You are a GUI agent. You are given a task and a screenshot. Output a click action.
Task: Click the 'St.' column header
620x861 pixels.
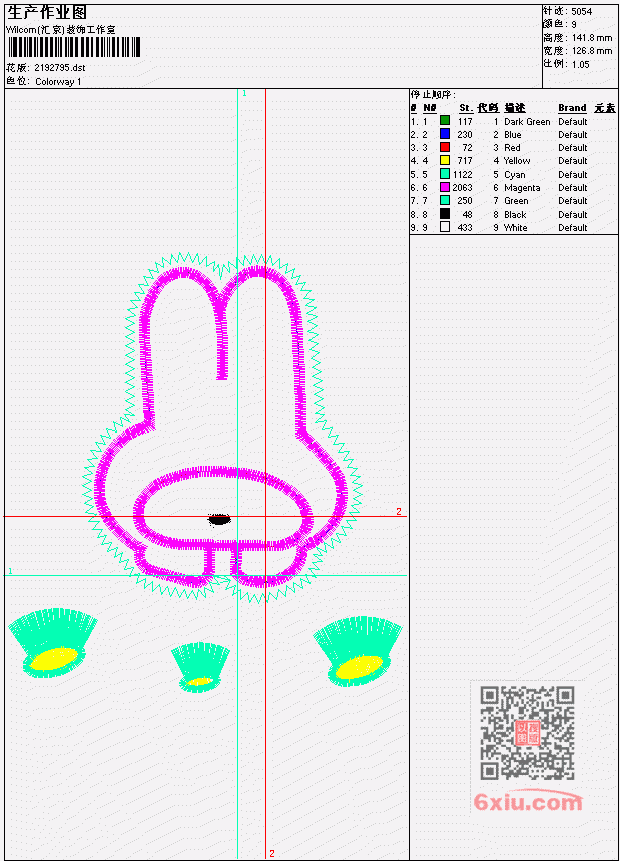point(466,108)
